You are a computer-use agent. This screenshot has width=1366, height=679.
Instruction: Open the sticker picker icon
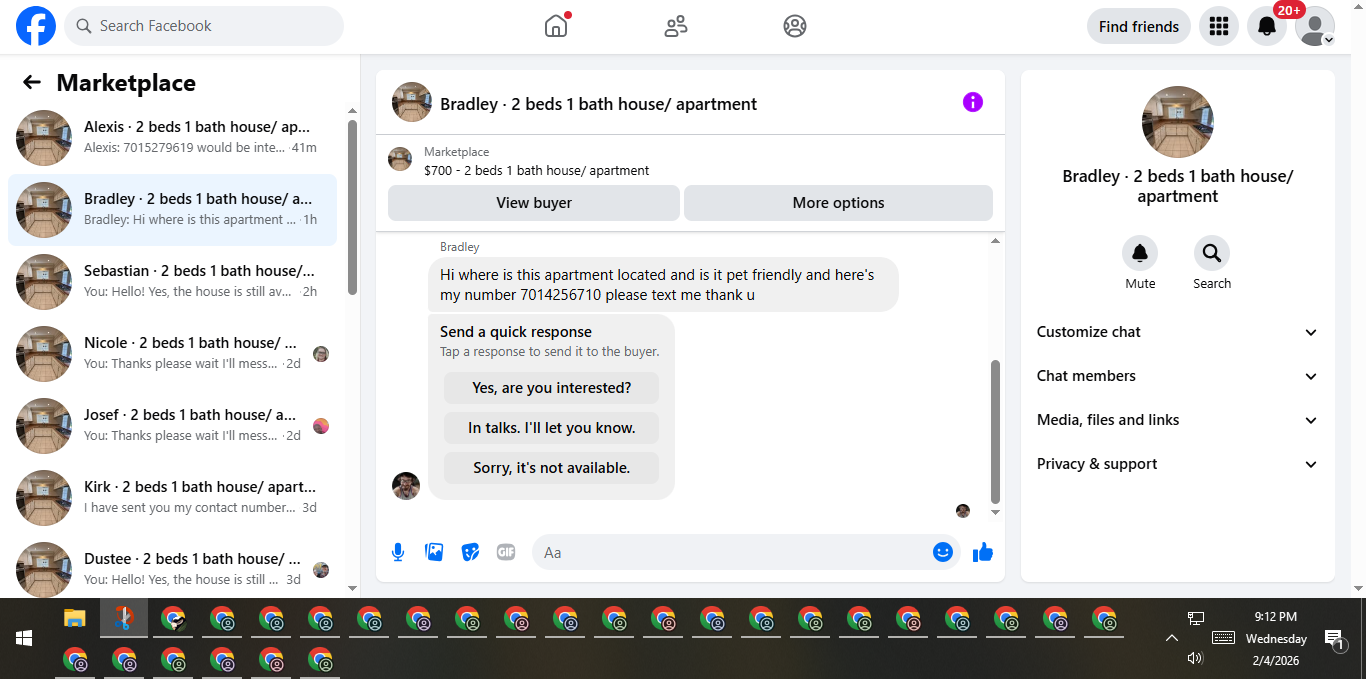470,552
